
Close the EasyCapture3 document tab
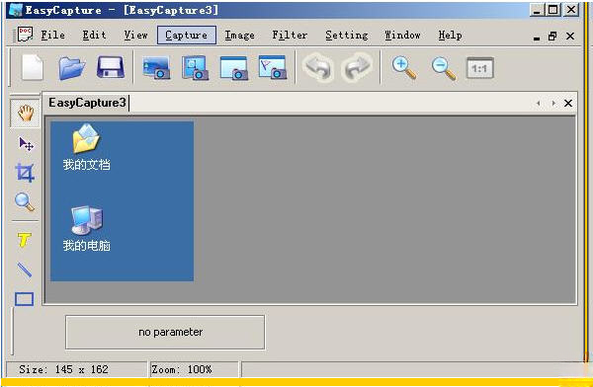tap(568, 103)
